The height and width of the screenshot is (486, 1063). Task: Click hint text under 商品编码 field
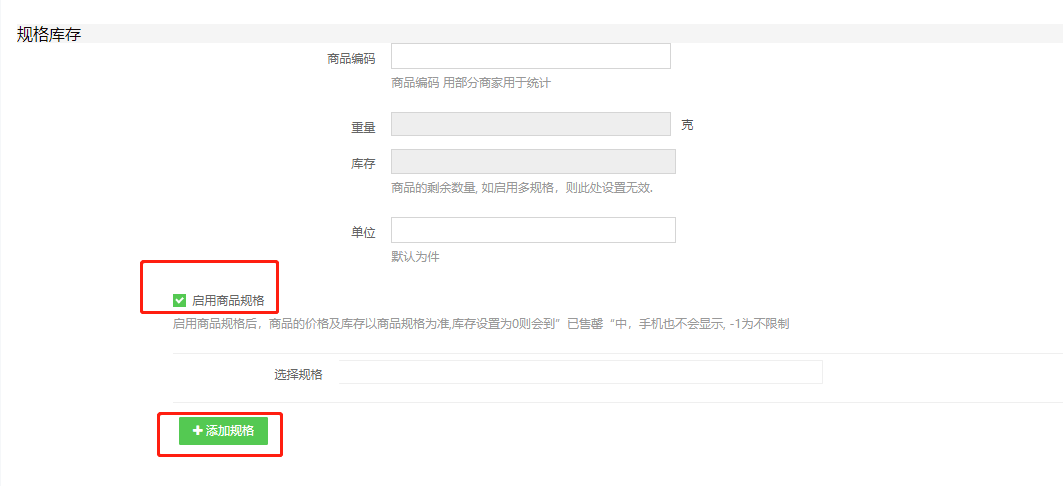coord(471,83)
